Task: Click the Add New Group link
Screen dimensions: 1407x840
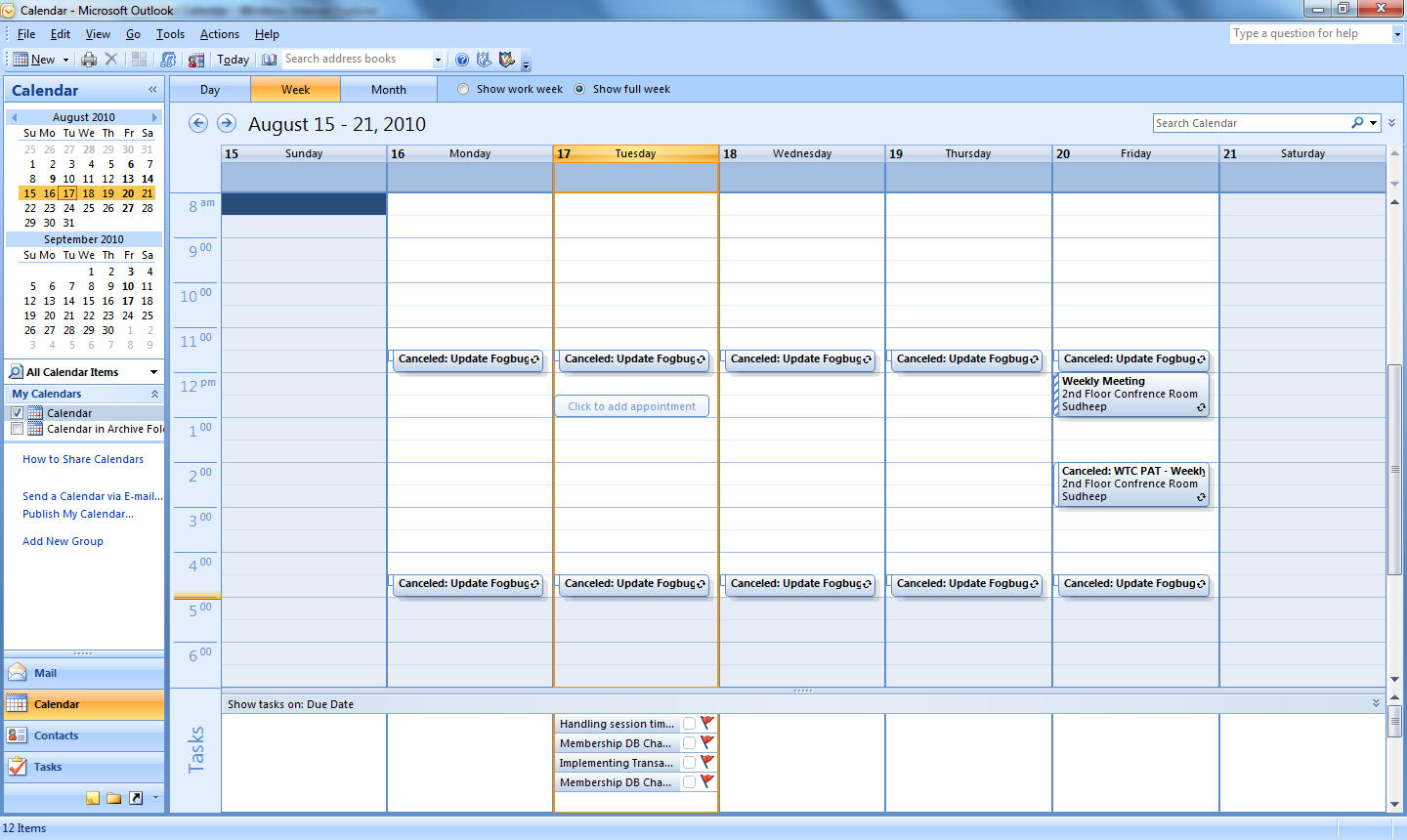Action: [x=63, y=541]
